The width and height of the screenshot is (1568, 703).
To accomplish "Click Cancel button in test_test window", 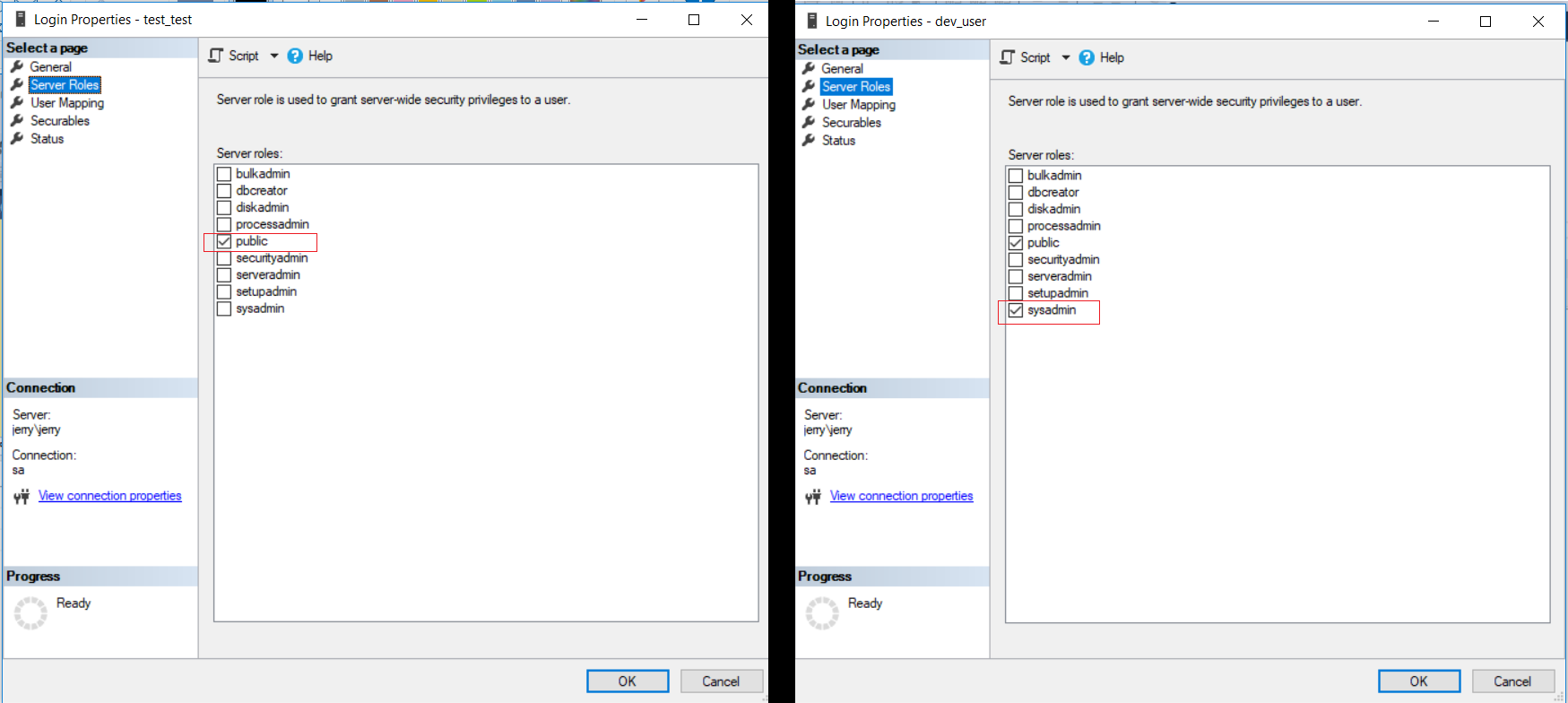I will tap(721, 681).
